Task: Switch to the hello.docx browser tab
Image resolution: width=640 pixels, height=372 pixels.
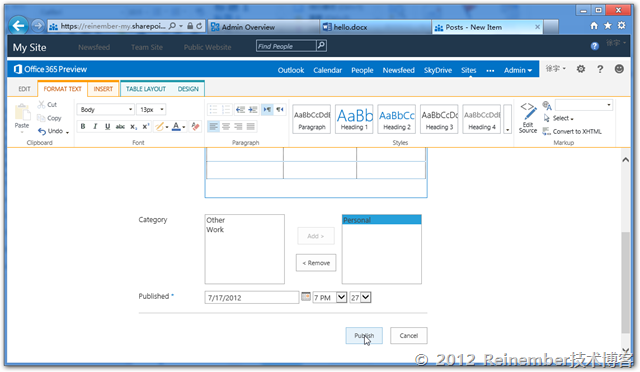Action: pyautogui.click(x=375, y=27)
